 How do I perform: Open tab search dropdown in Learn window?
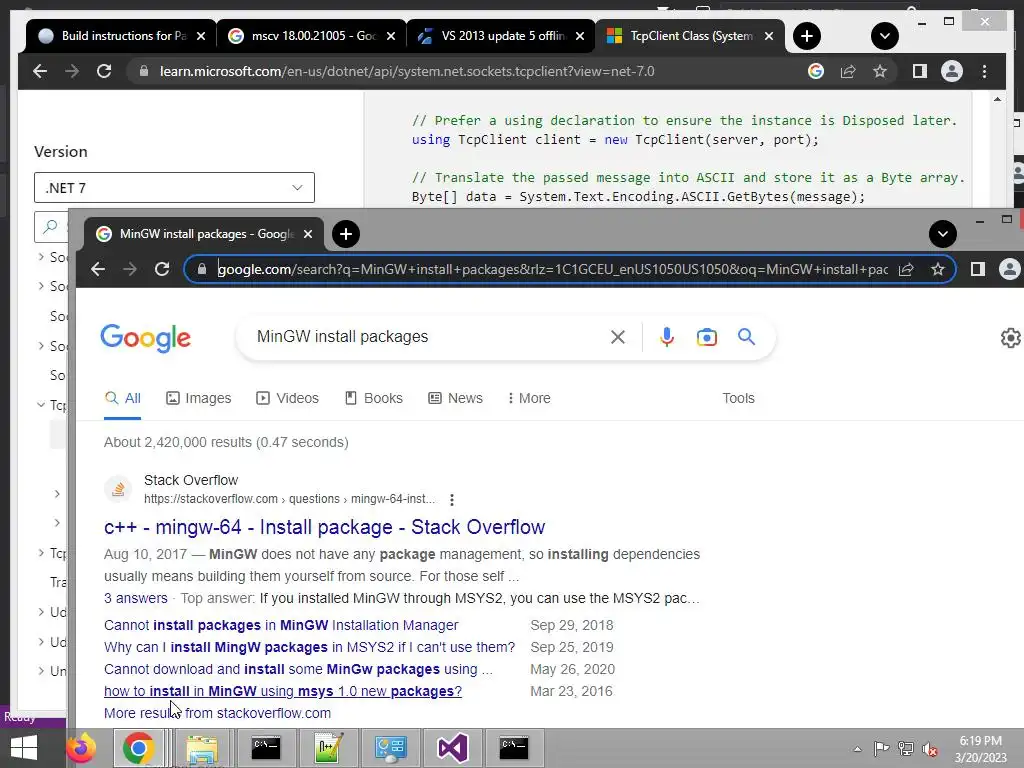(885, 36)
